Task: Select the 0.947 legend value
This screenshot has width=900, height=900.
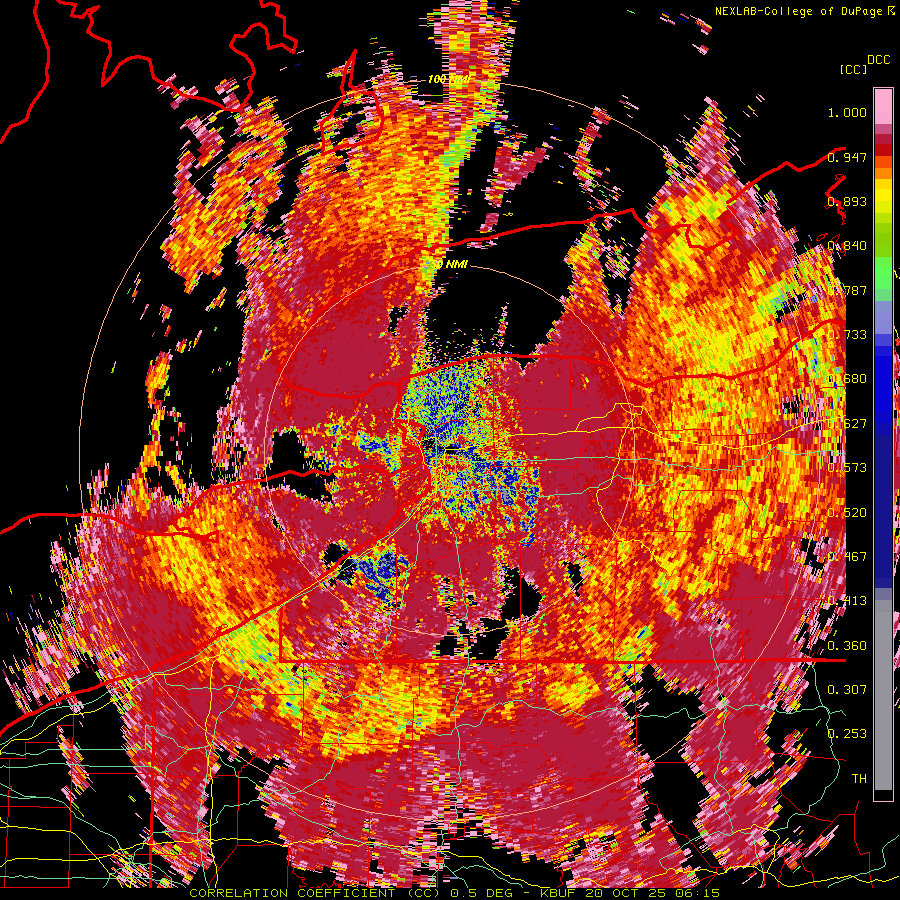Action: pos(847,157)
